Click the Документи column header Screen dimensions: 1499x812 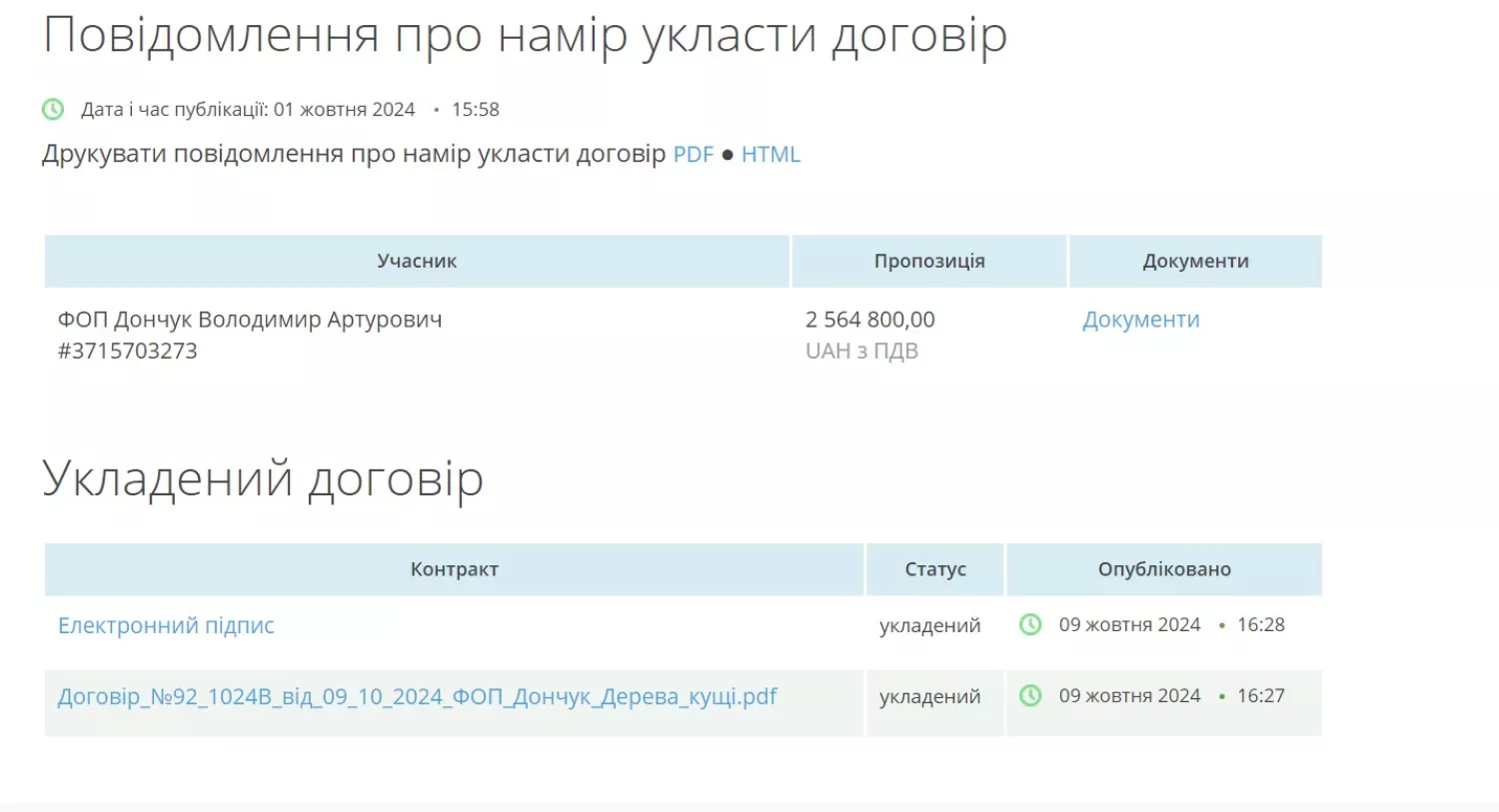[x=1196, y=262]
